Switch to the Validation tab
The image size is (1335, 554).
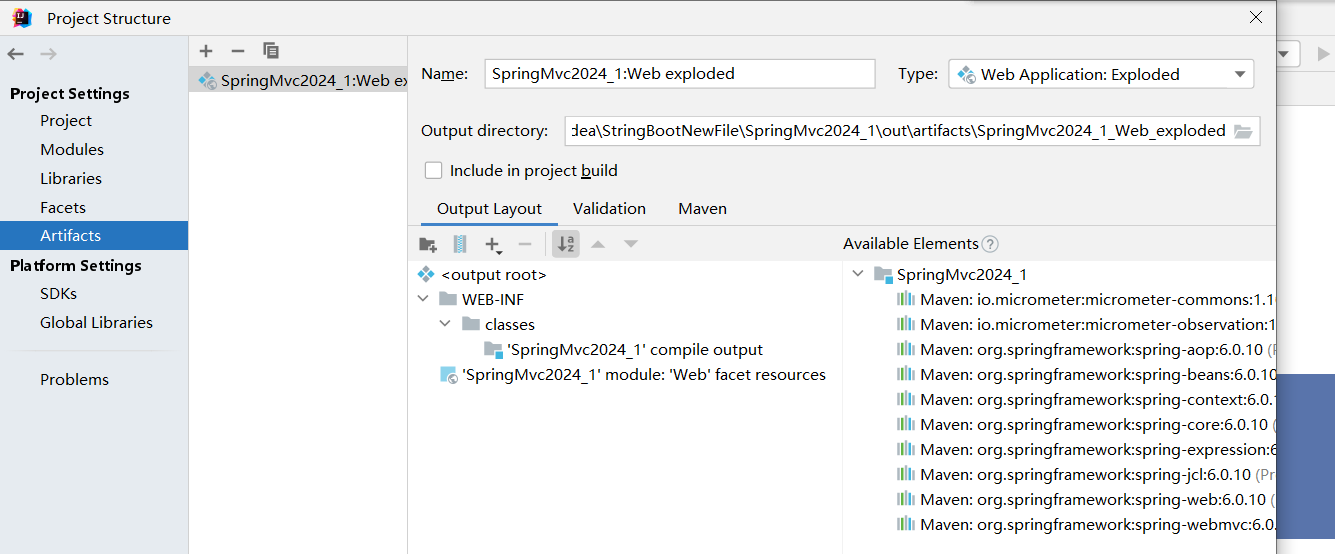click(x=609, y=209)
